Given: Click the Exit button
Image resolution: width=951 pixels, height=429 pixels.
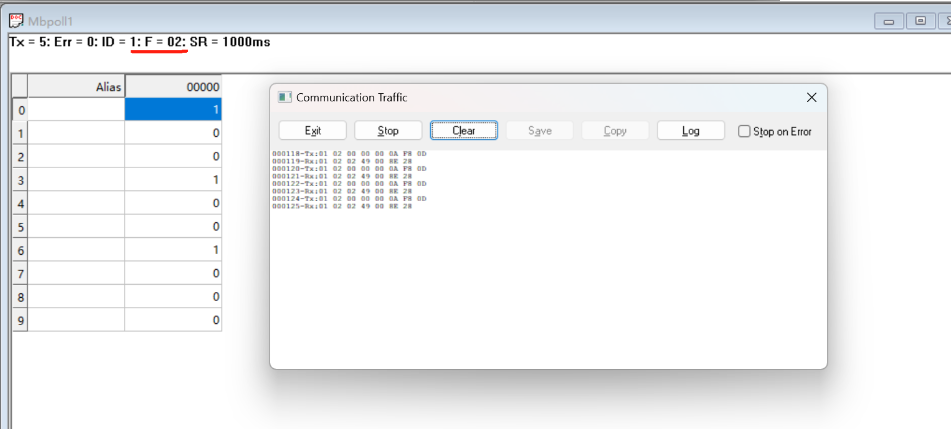Looking at the screenshot, I should (312, 130).
